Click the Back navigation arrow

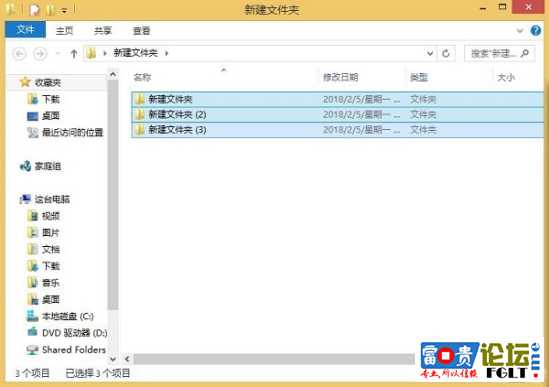pyautogui.click(x=20, y=54)
